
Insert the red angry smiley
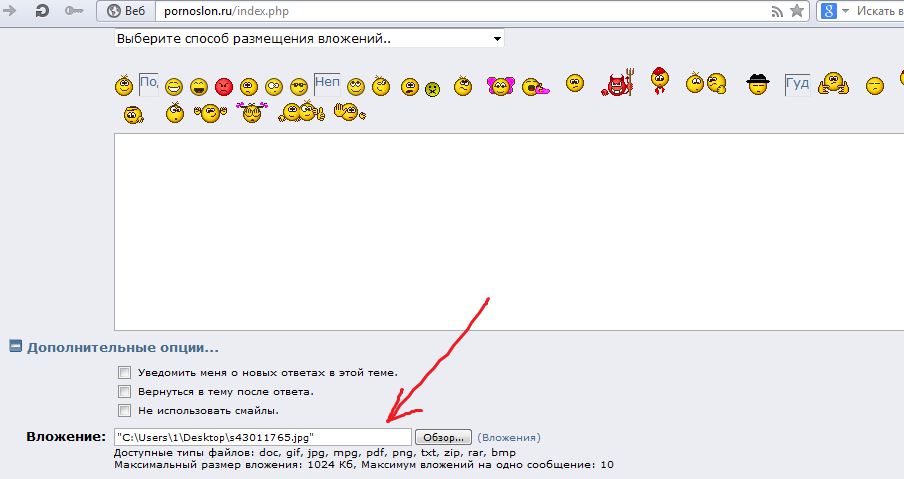[224, 87]
